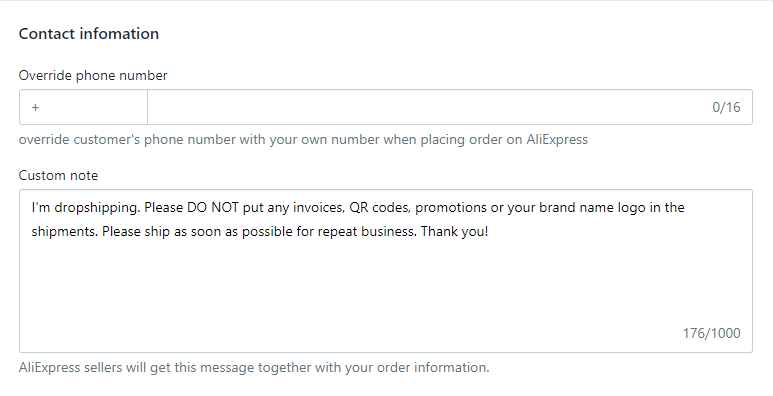The image size is (773, 396).
Task: Click the helper text about overriding customer's phone number
Action: [x=303, y=140]
